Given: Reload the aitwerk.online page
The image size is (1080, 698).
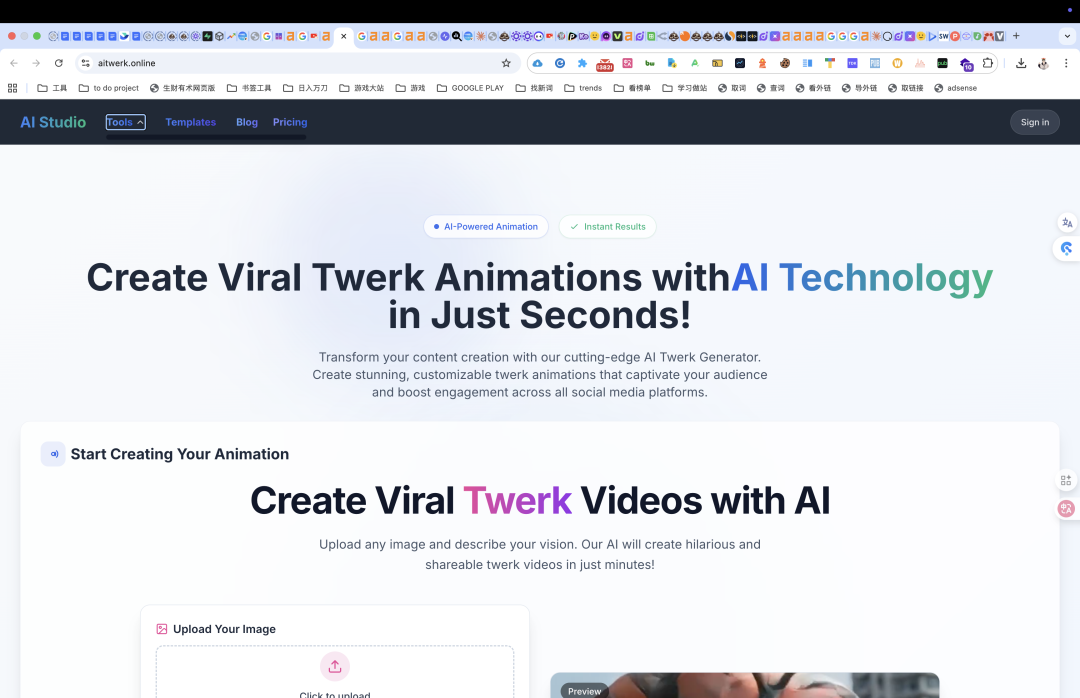Looking at the screenshot, I should 59,63.
